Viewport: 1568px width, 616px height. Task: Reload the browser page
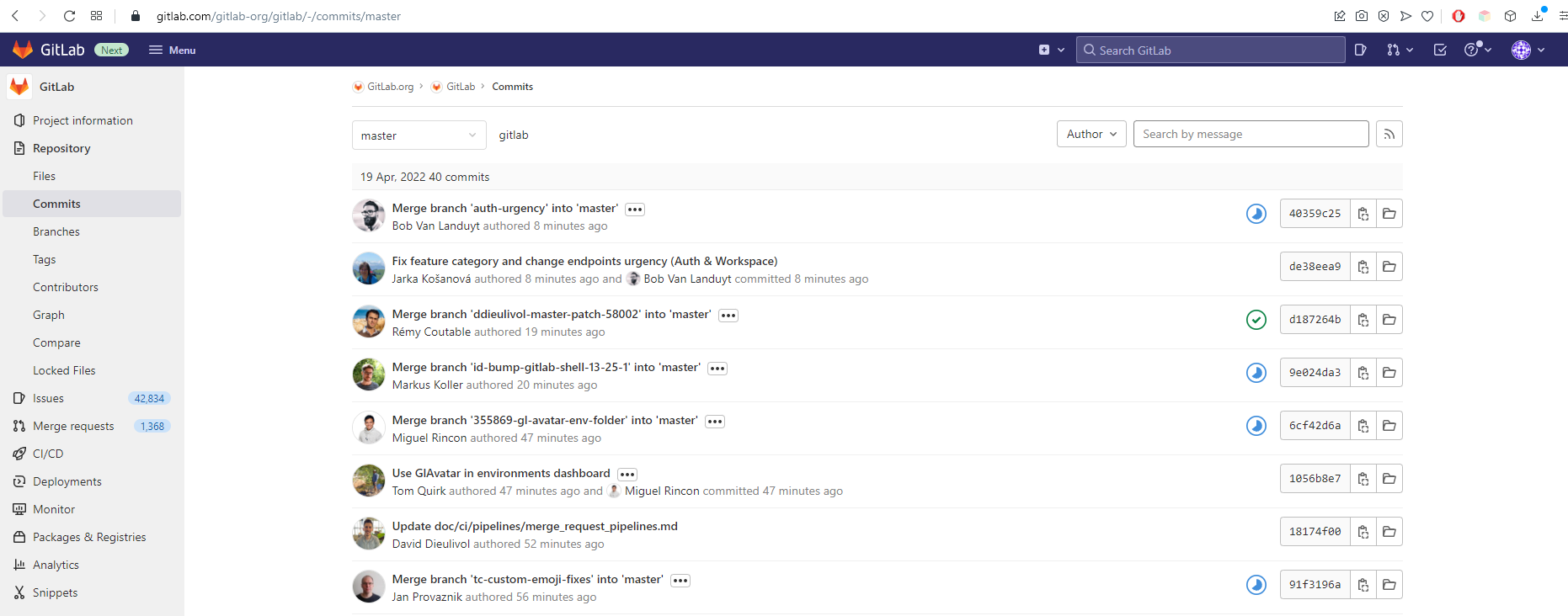(x=70, y=16)
